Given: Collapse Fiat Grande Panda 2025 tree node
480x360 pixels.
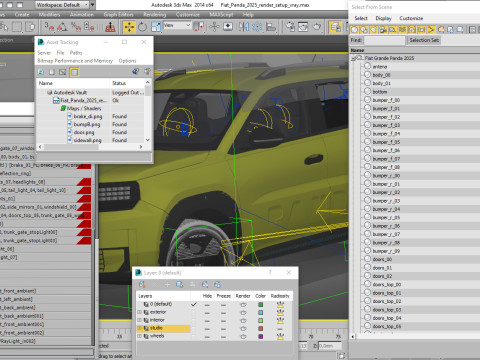Looking at the screenshot, I should [x=353, y=58].
